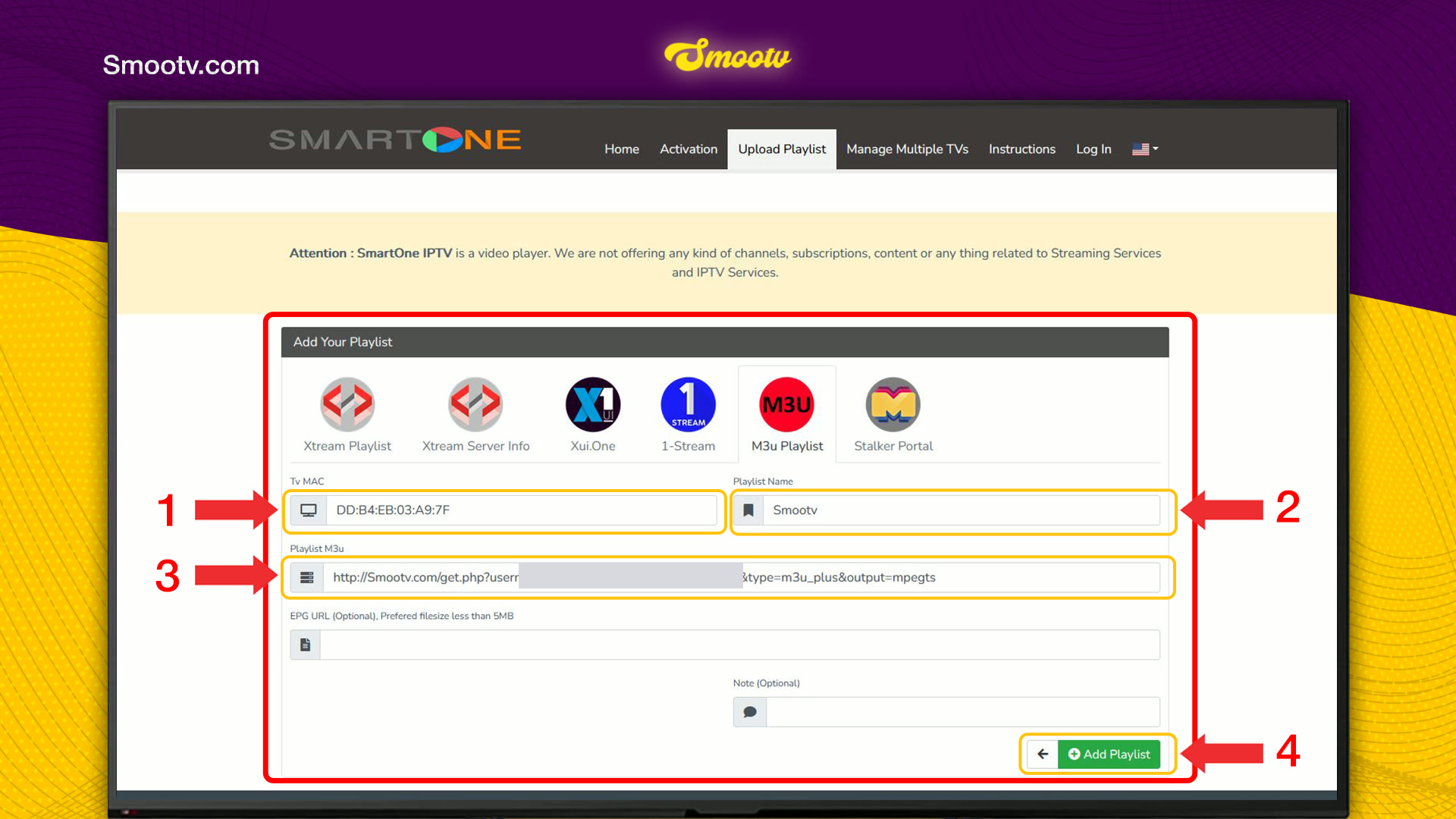The width and height of the screenshot is (1456, 819).
Task: Click the SmartOne logo in header
Action: click(395, 140)
